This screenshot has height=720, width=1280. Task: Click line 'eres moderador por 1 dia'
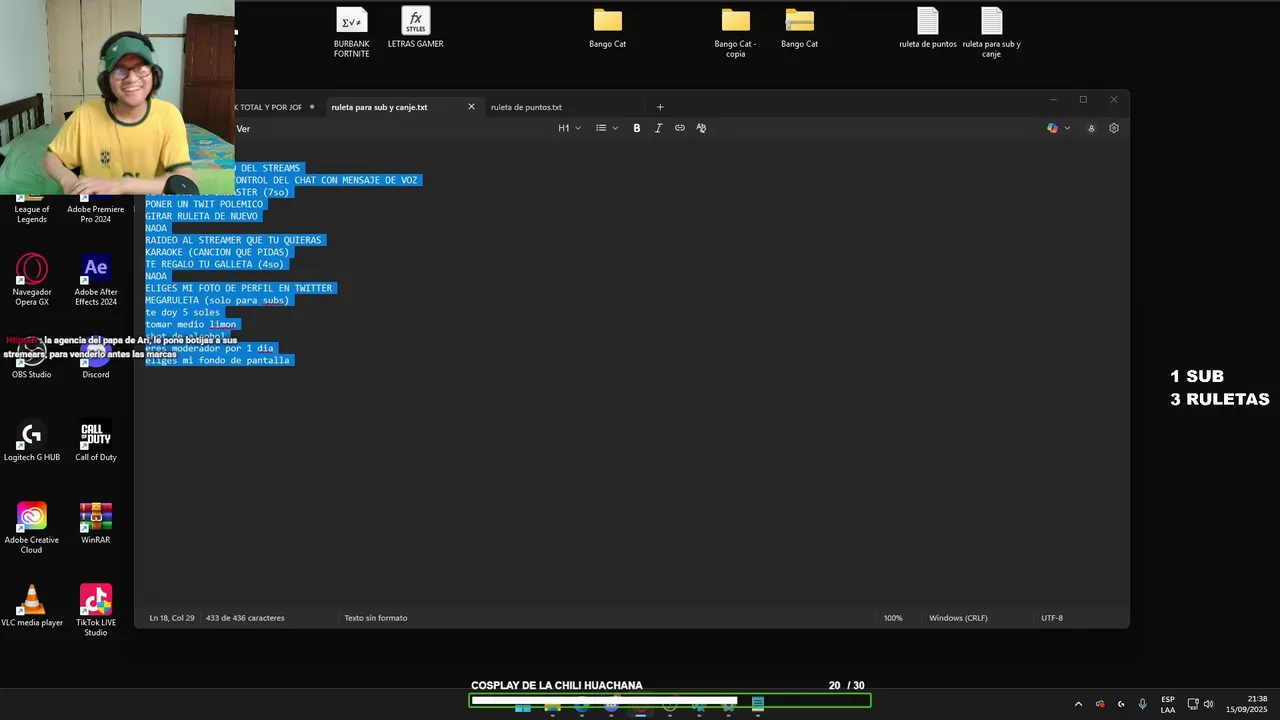pos(209,348)
